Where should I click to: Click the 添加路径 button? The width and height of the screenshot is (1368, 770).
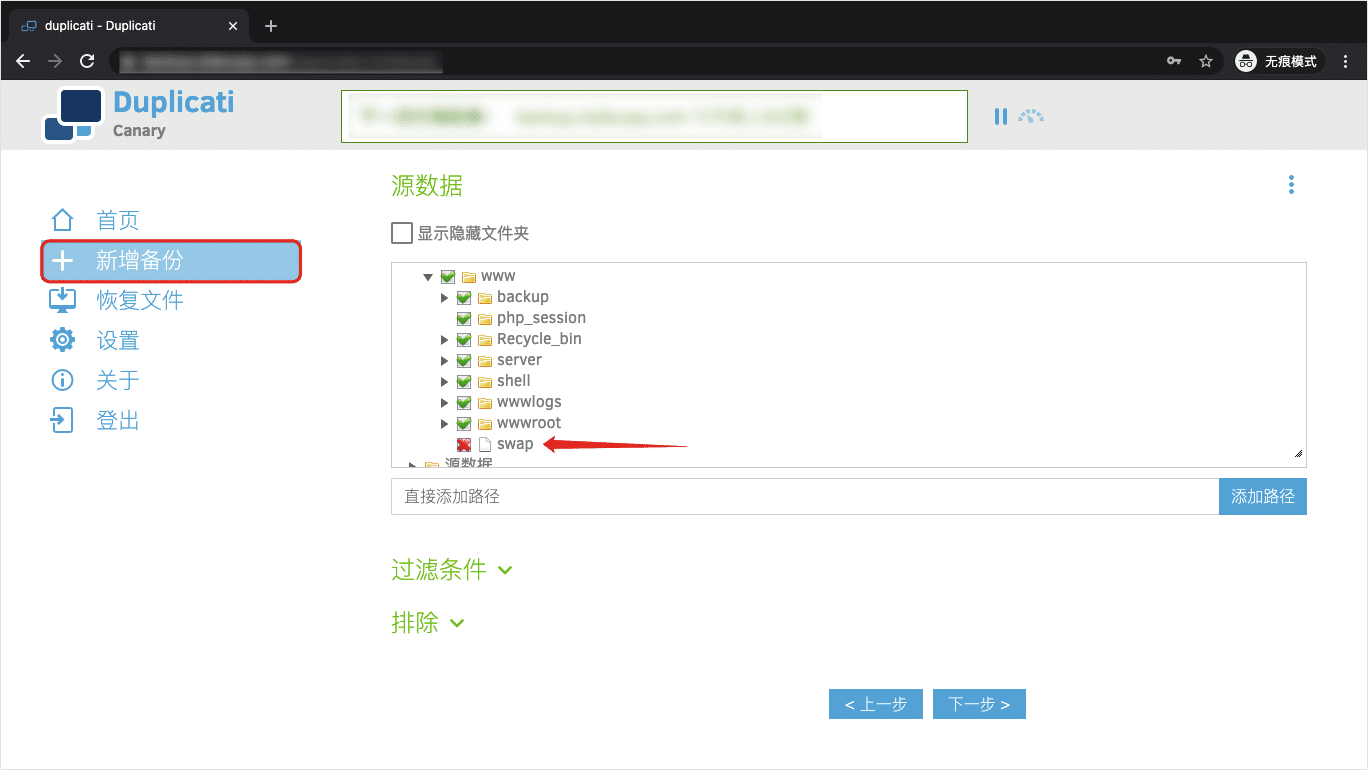pyautogui.click(x=1263, y=496)
